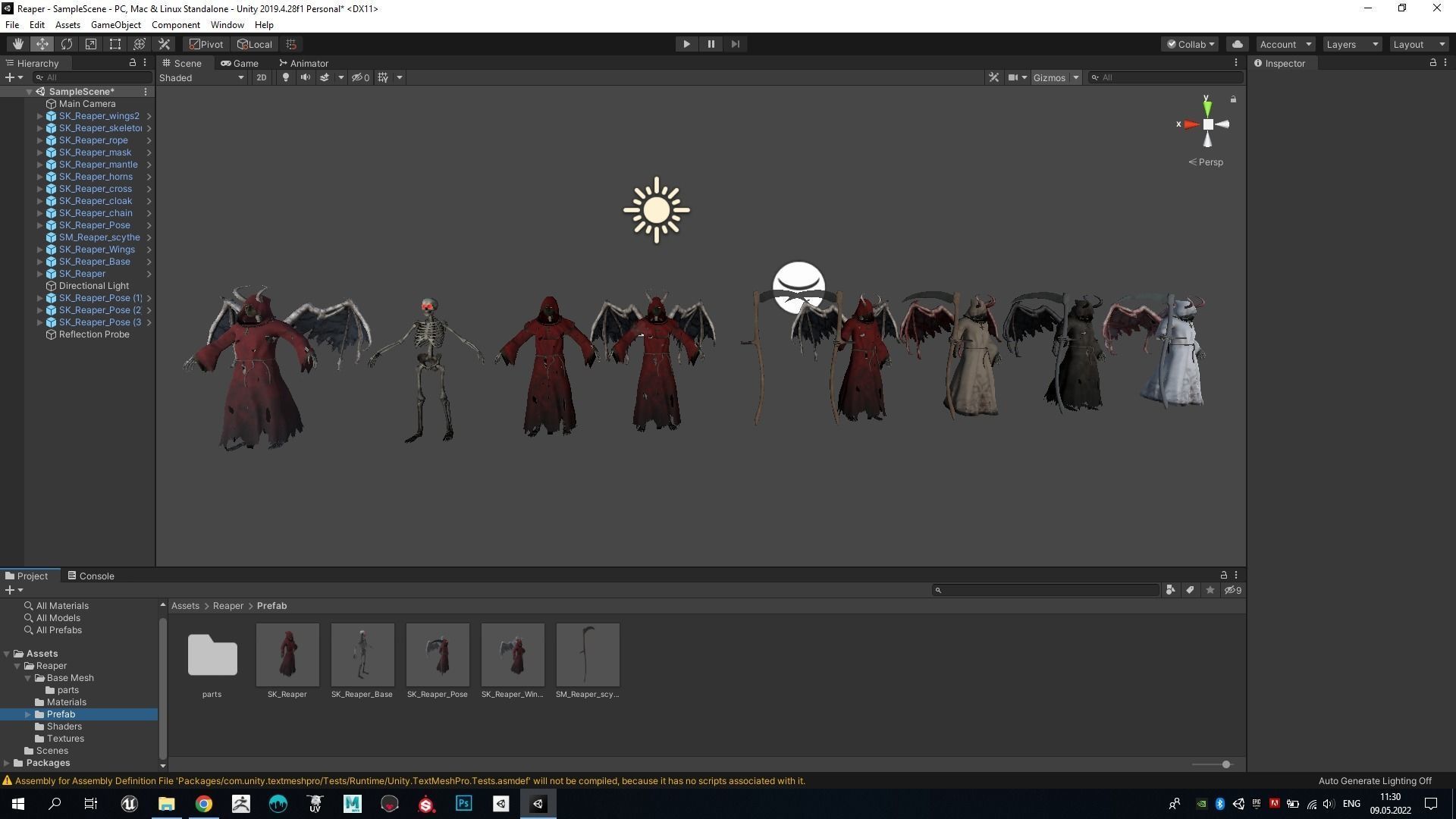Open the Gizmos dropdown arrow

click(1075, 77)
